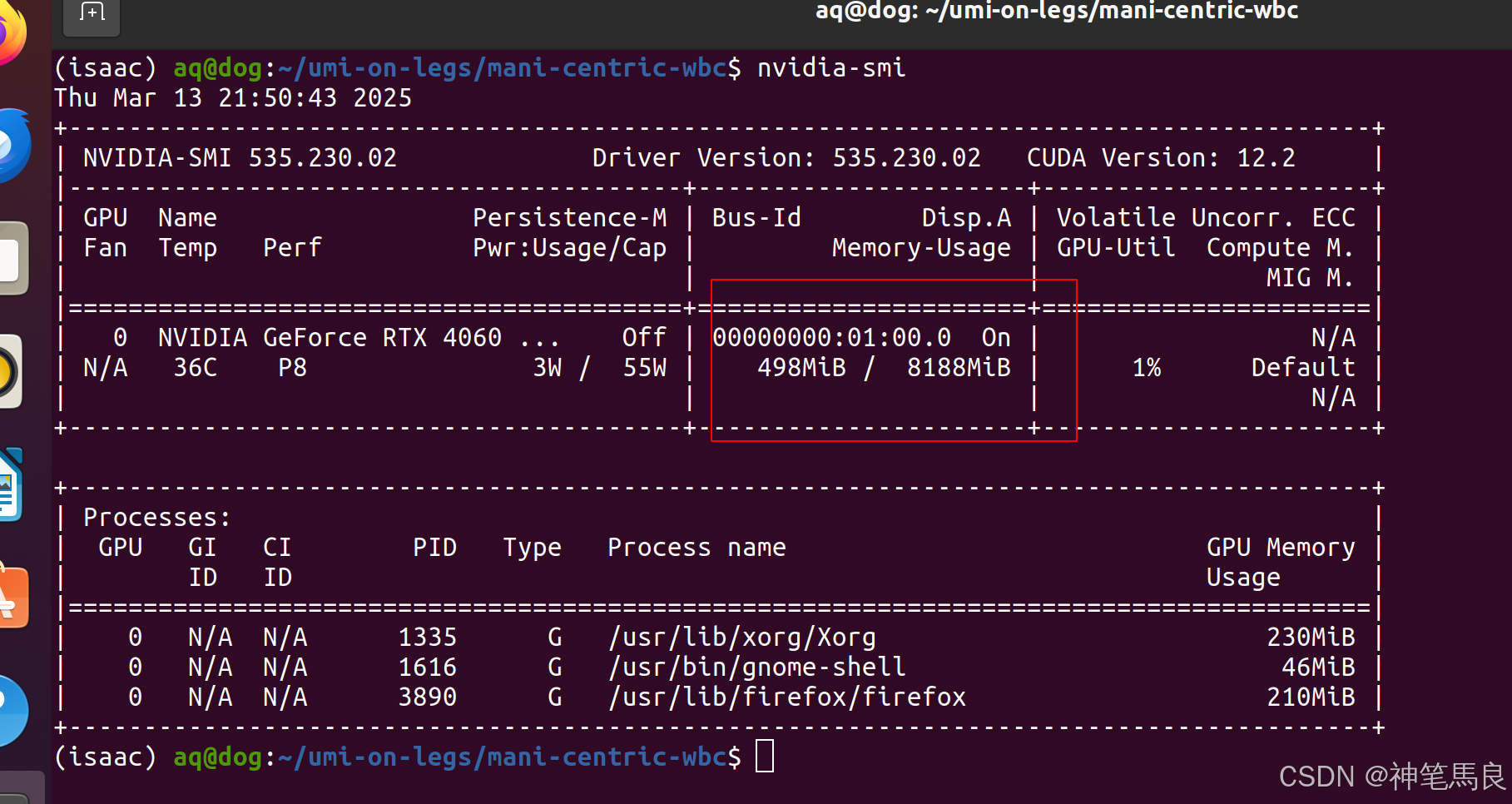
Task: Click the bottom (isaac) aq@dog prompt
Action: pyautogui.click(x=398, y=757)
